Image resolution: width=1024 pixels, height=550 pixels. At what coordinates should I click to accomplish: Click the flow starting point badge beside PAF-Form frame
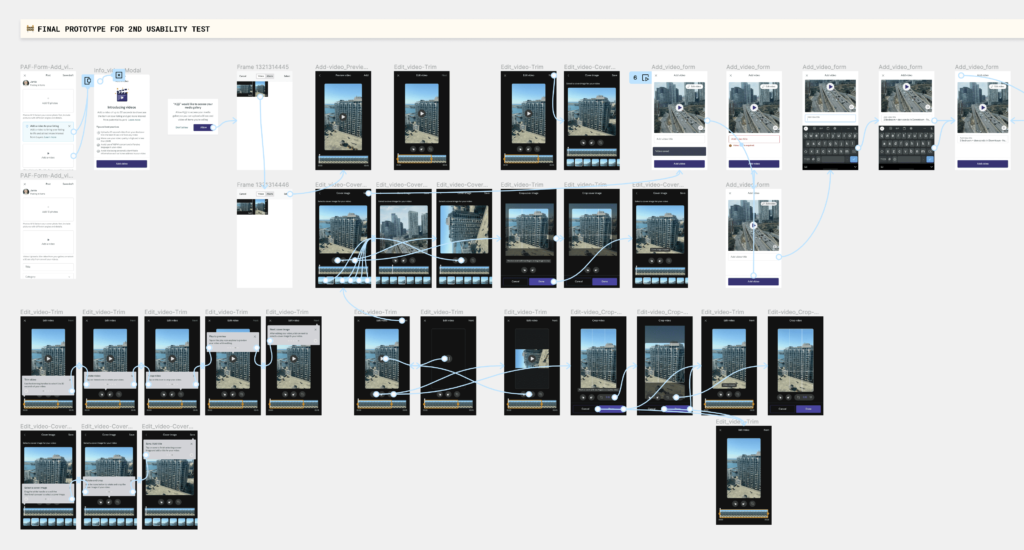[x=88, y=80]
